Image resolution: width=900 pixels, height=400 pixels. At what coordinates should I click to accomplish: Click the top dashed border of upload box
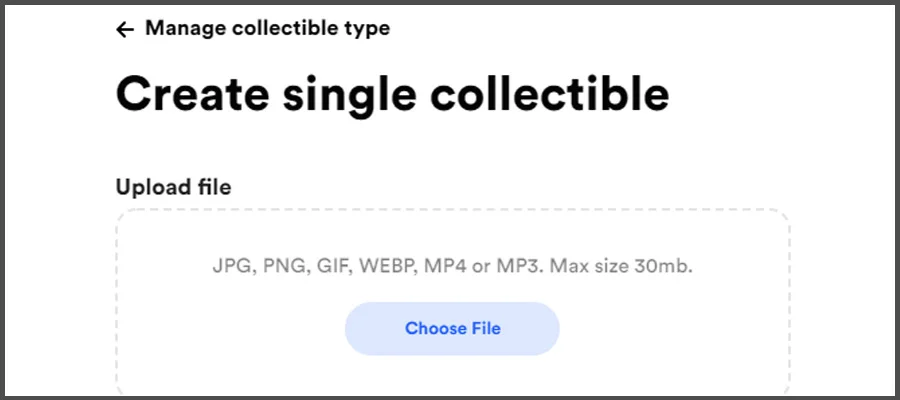452,210
